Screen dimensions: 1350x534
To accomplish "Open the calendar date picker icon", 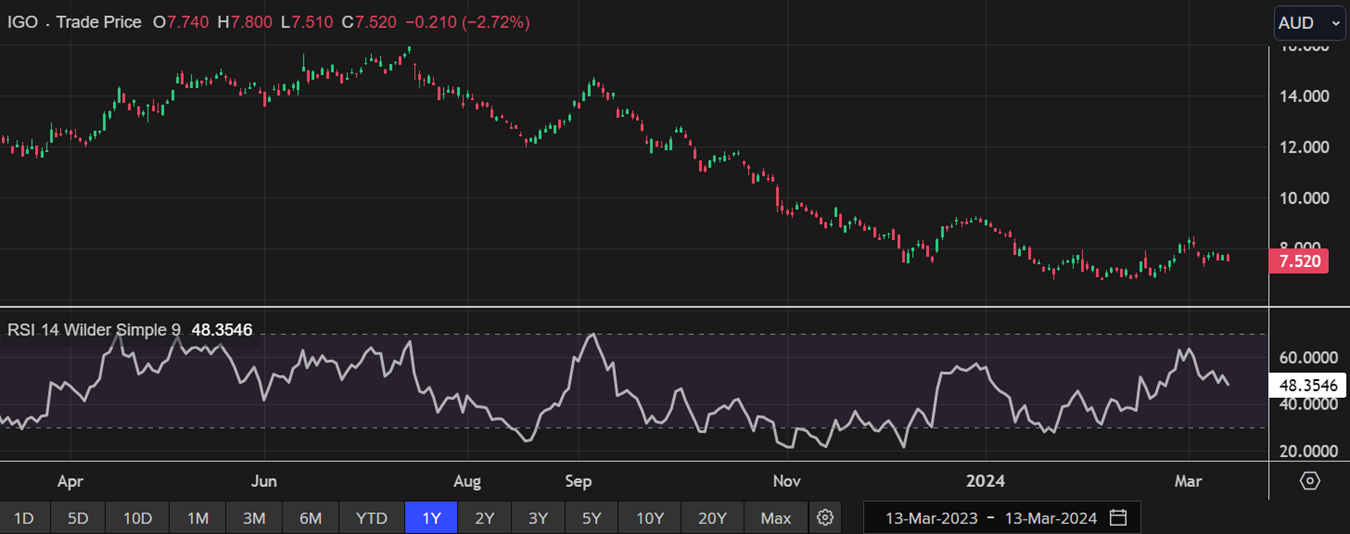I will pos(1118,518).
